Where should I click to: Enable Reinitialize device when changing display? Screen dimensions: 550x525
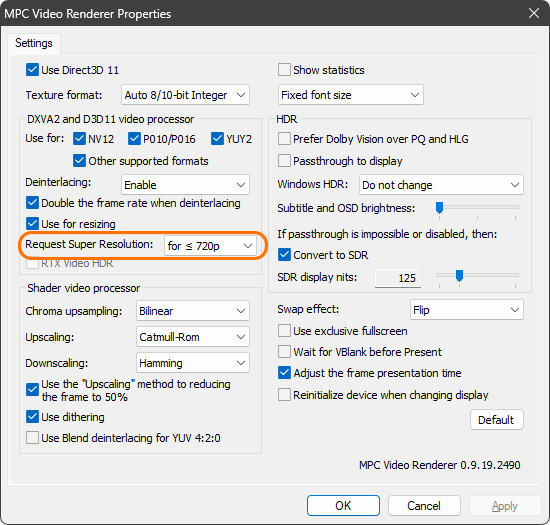click(284, 395)
